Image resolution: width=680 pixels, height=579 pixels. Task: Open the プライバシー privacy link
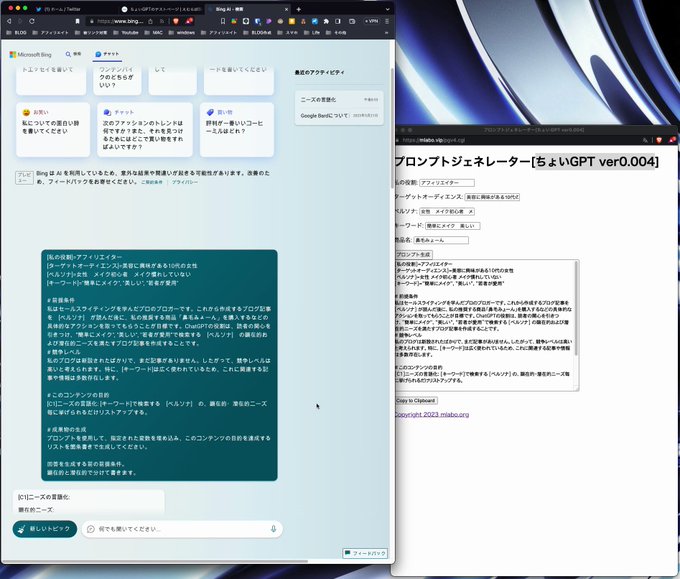[x=185, y=182]
